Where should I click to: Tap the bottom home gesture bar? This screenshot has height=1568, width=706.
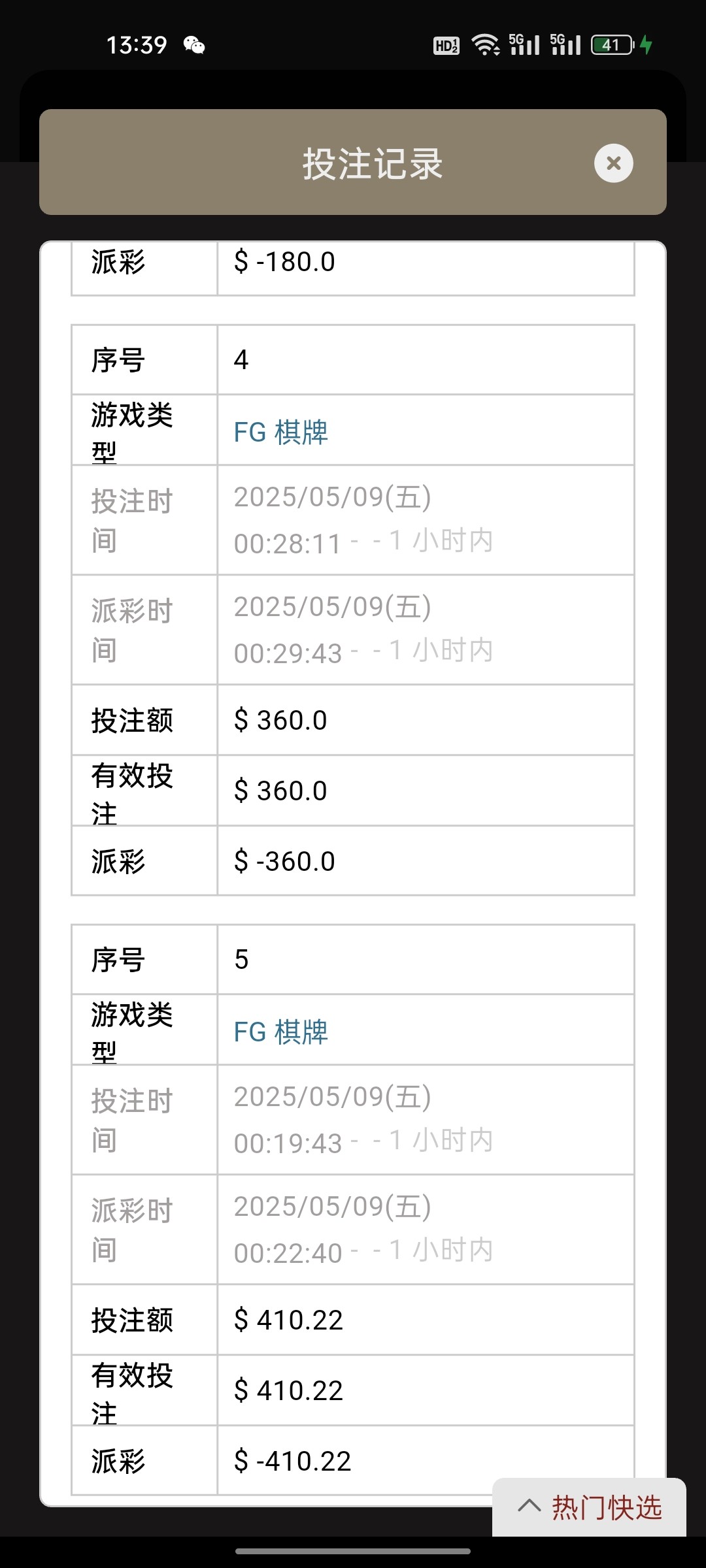[353, 1551]
